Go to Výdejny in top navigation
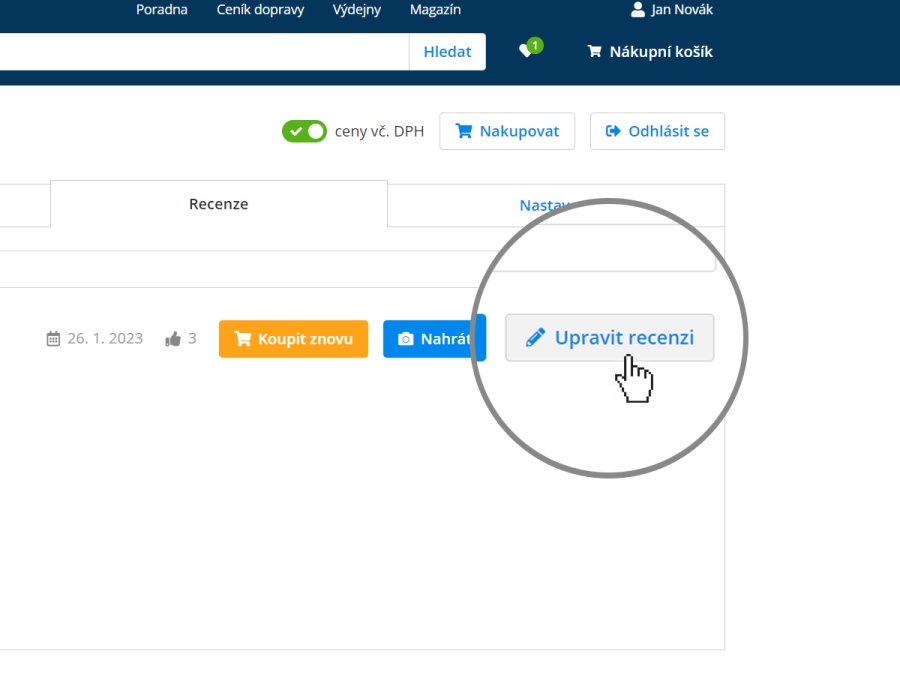Image resolution: width=900 pixels, height=675 pixels. pos(357,10)
